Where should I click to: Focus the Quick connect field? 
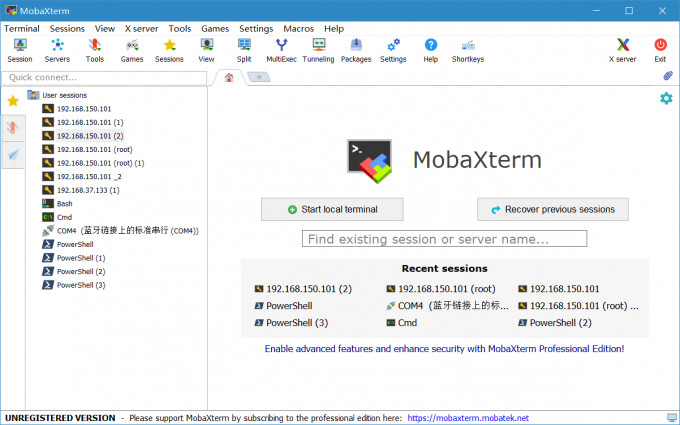(104, 78)
